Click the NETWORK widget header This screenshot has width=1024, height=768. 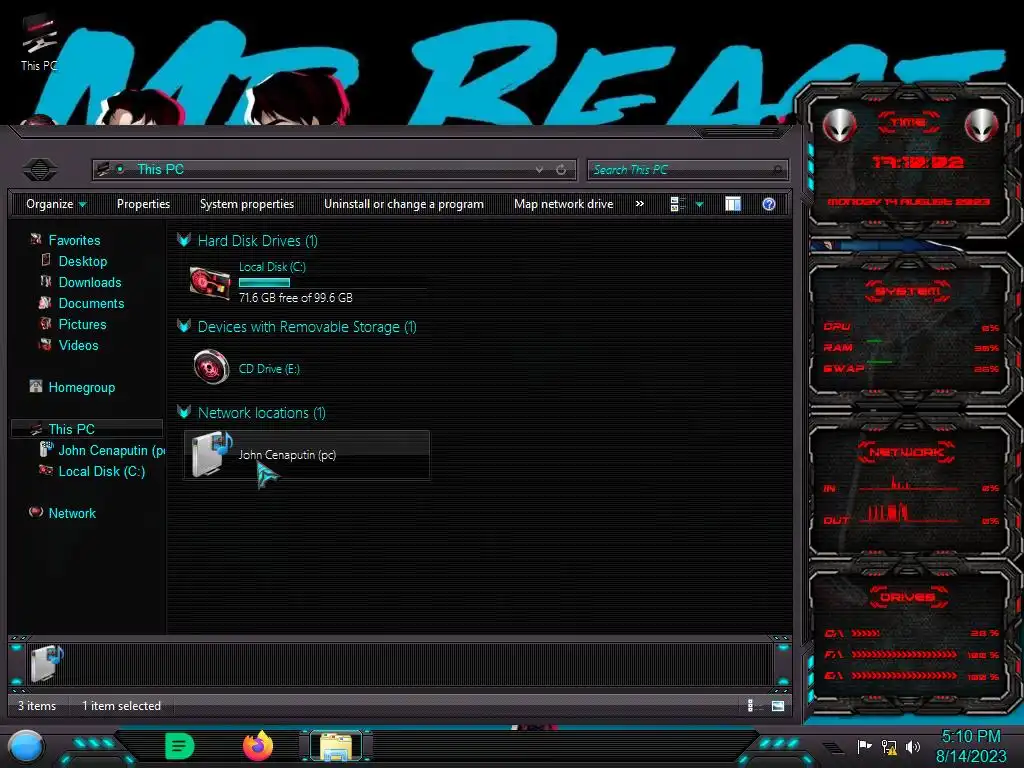[x=906, y=452]
